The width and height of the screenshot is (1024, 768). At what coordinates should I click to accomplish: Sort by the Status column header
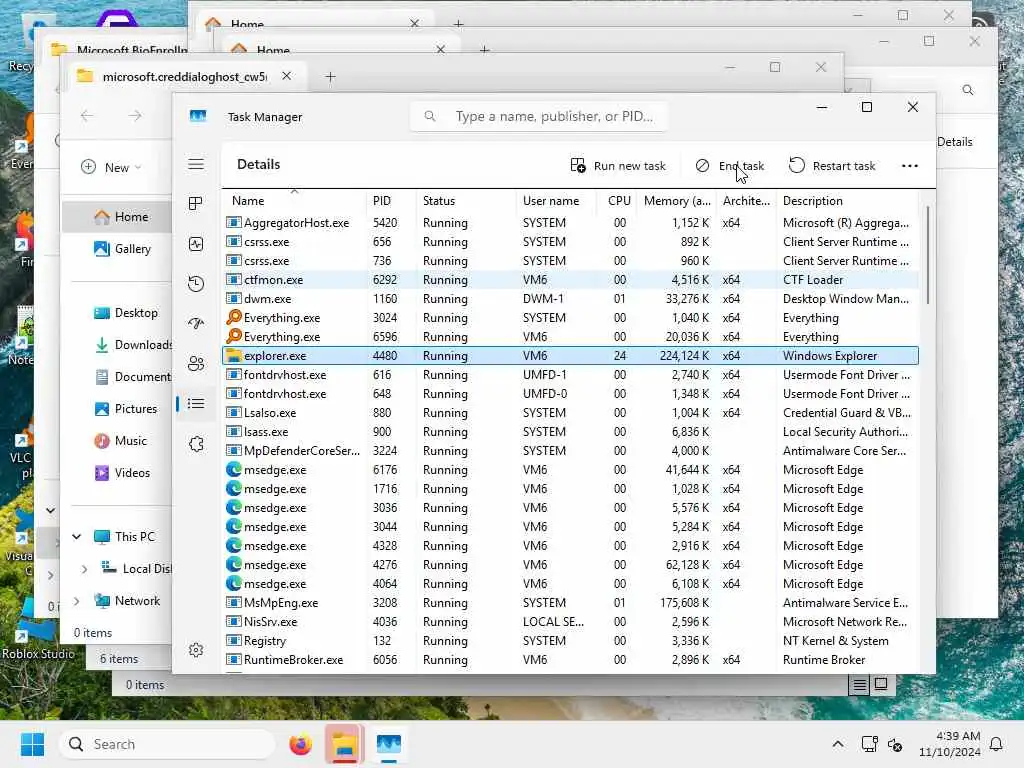465,200
